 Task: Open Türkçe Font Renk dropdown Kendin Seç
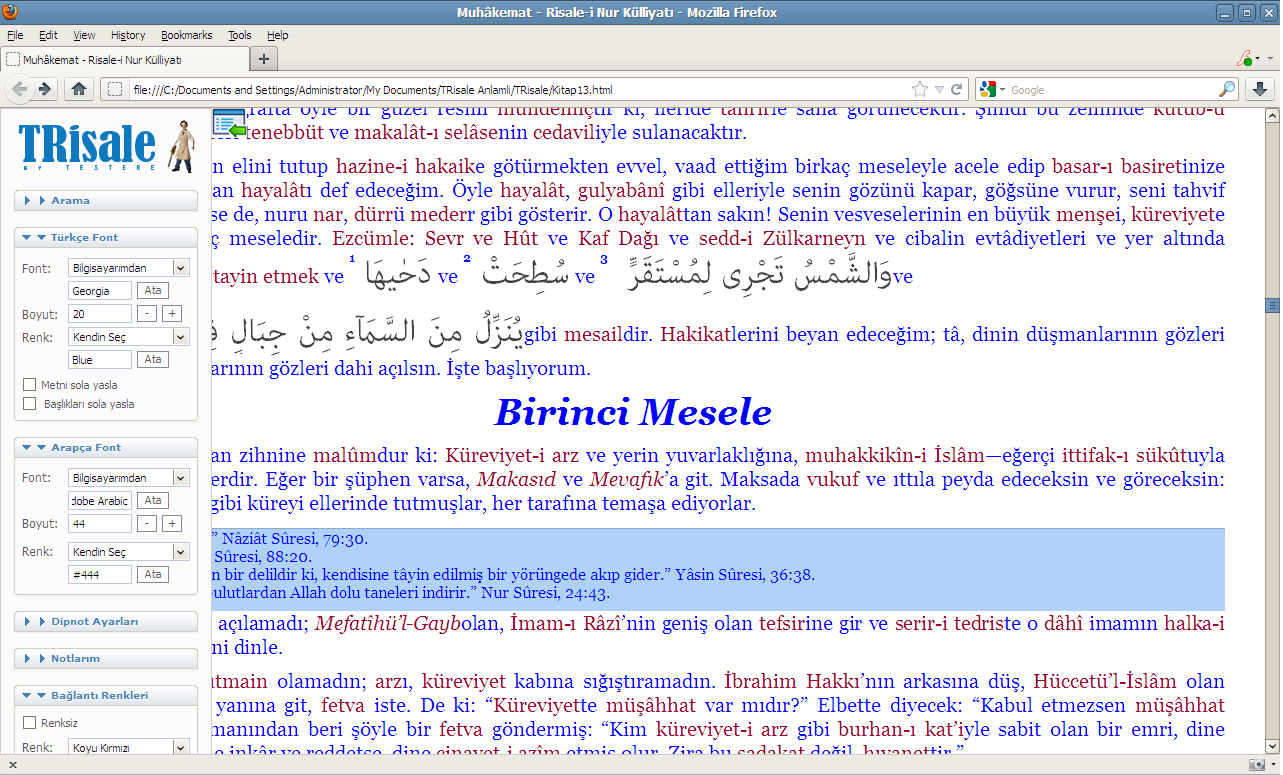pyautogui.click(x=129, y=337)
